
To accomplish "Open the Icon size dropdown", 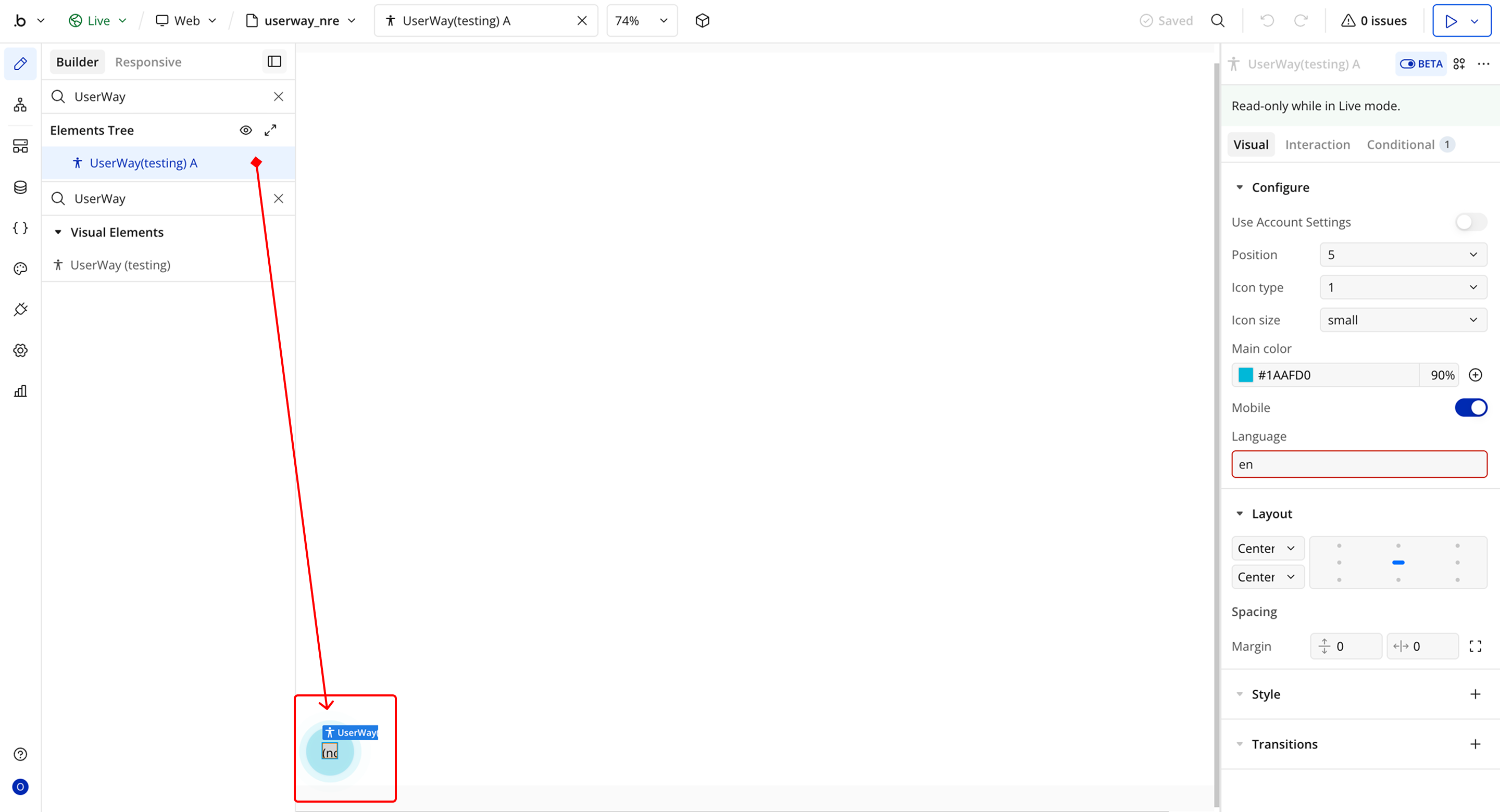I will pyautogui.click(x=1402, y=320).
